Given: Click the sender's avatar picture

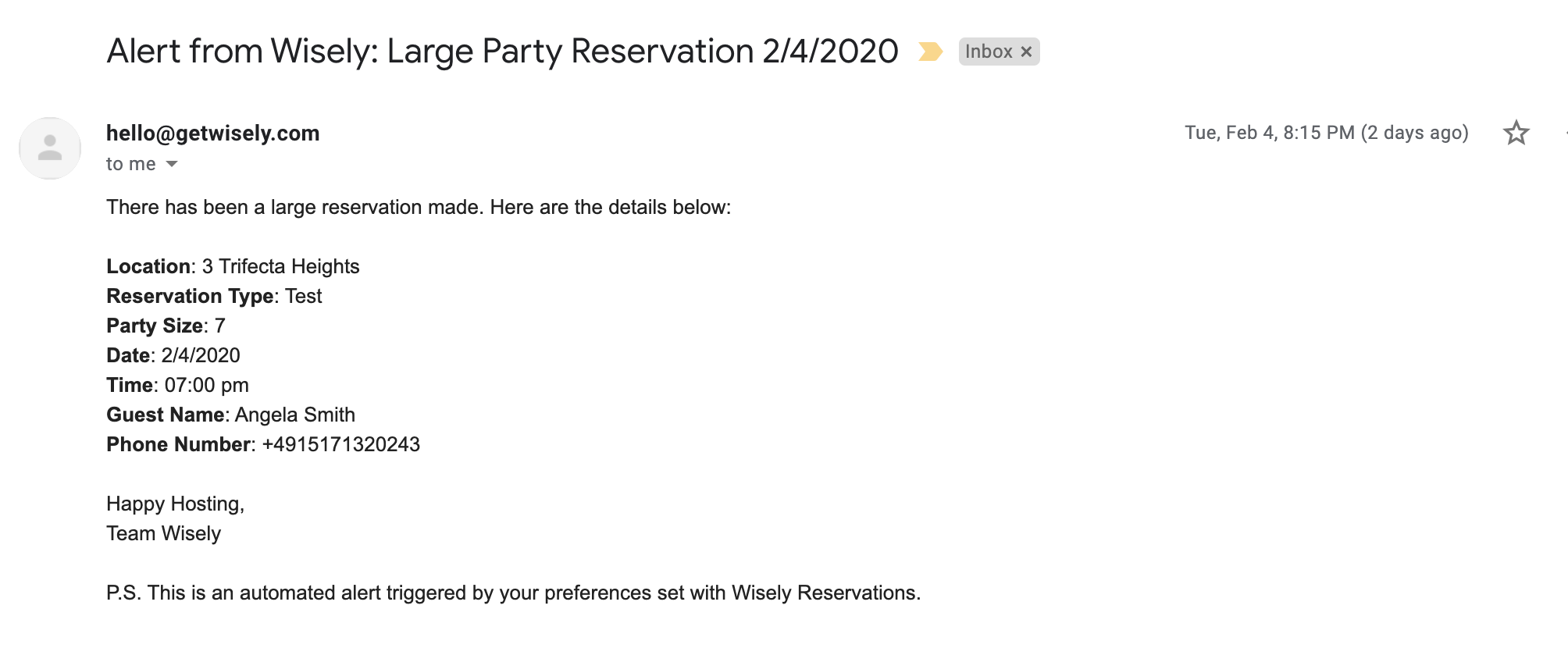Looking at the screenshot, I should point(50,148).
